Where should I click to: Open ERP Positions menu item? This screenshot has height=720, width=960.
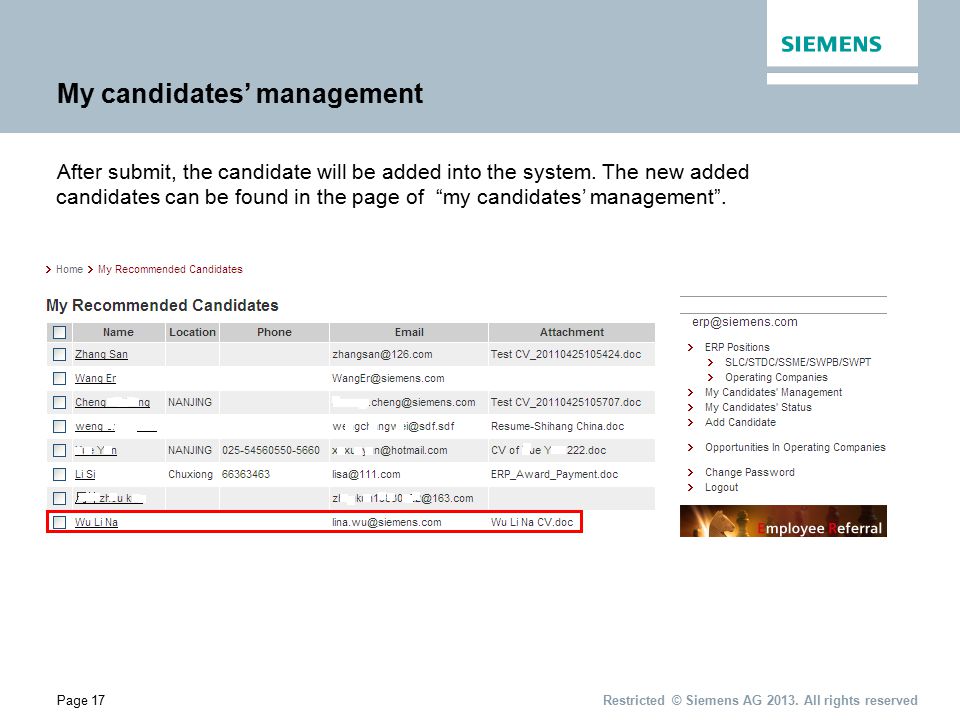[737, 347]
